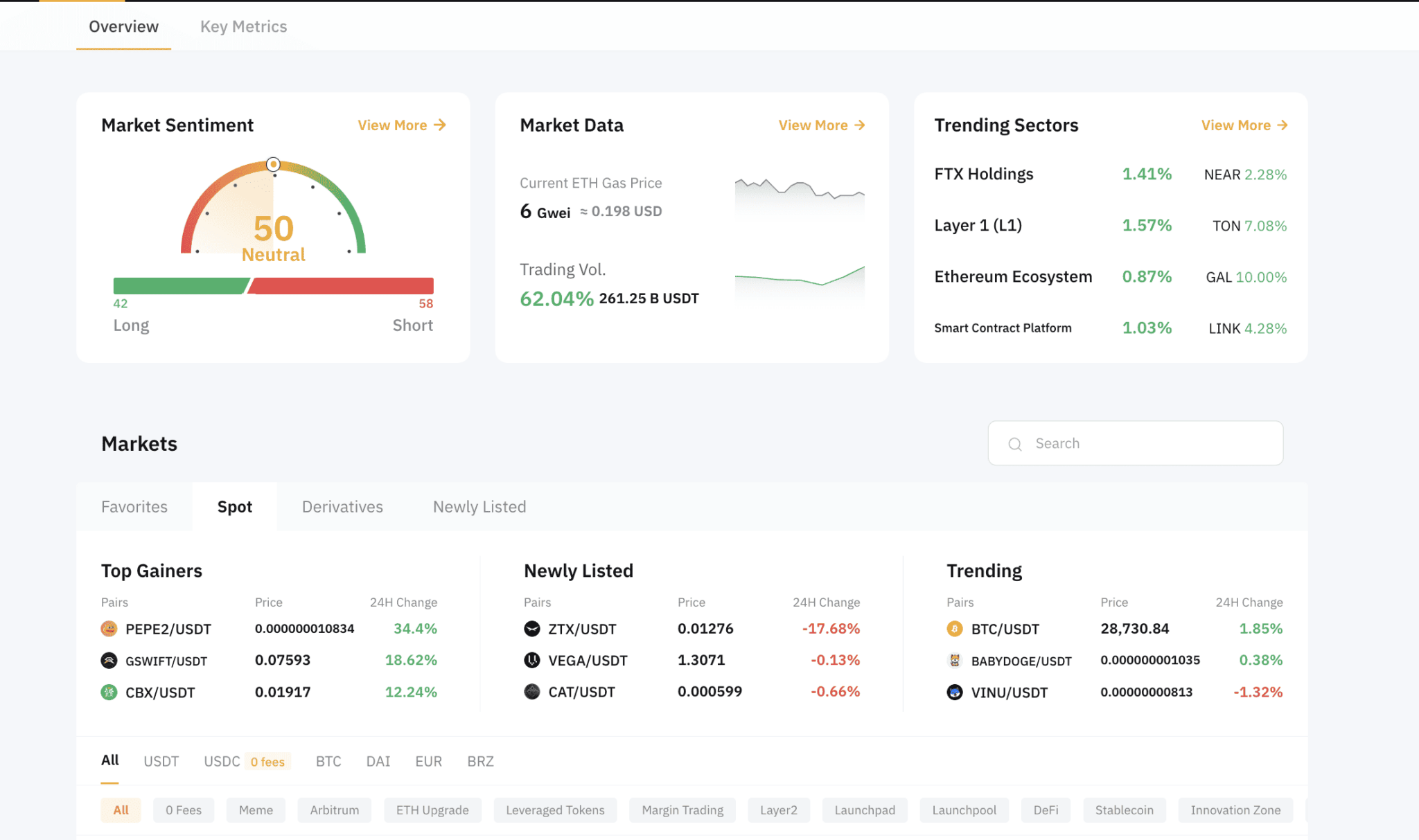1419x840 pixels.
Task: Click the Bitcoin BTC/USDT icon
Action: (955, 629)
